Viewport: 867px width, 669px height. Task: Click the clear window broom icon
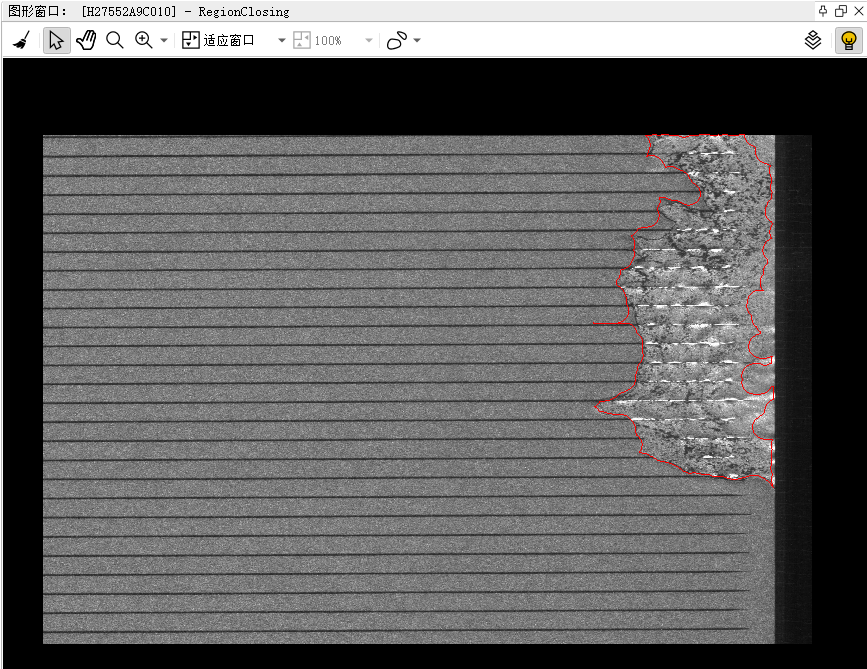(21, 41)
